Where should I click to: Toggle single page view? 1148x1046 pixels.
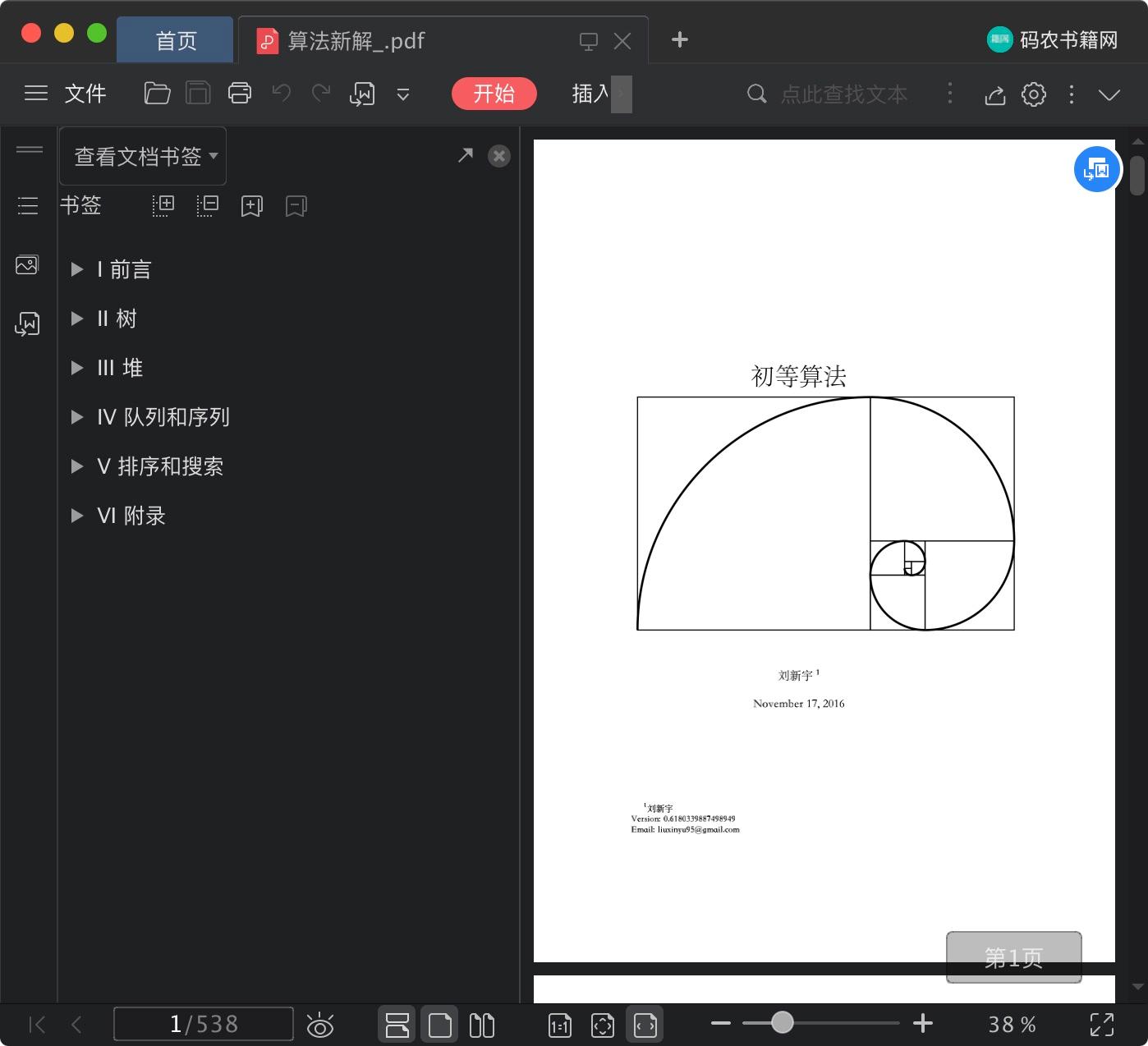tap(440, 1025)
